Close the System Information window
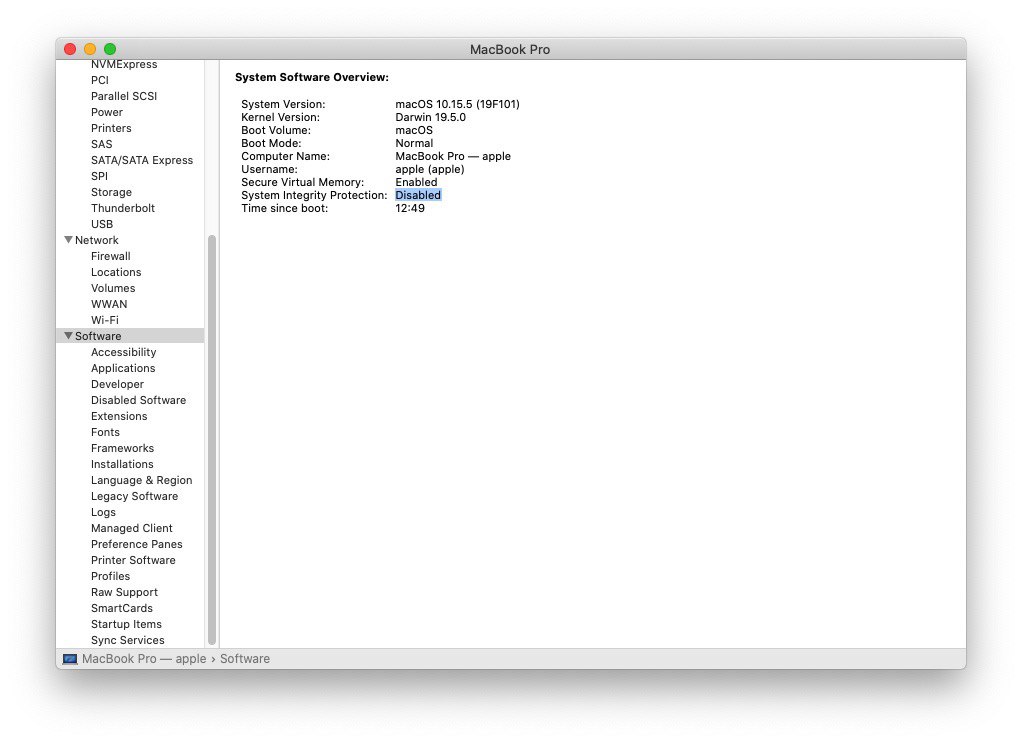The height and width of the screenshot is (743, 1022). (70, 49)
